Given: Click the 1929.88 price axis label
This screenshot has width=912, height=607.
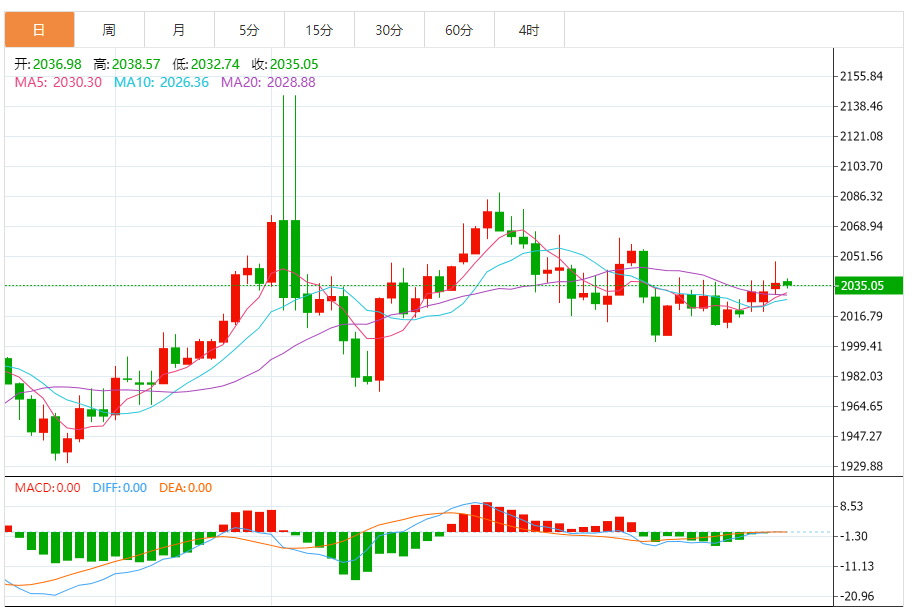Looking at the screenshot, I should click(x=861, y=466).
